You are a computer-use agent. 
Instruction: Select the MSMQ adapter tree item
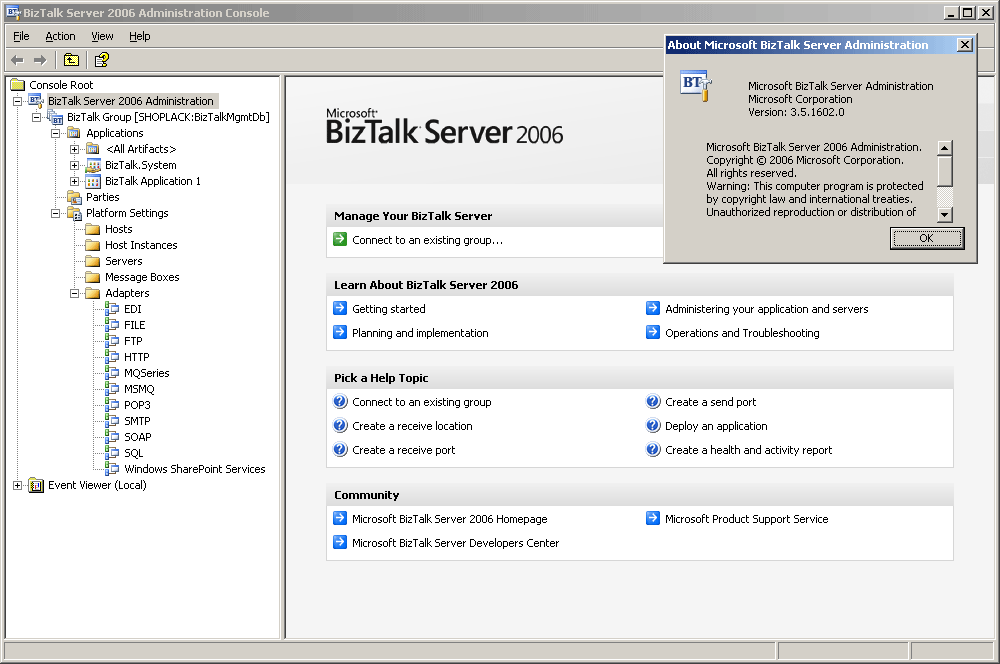point(139,389)
